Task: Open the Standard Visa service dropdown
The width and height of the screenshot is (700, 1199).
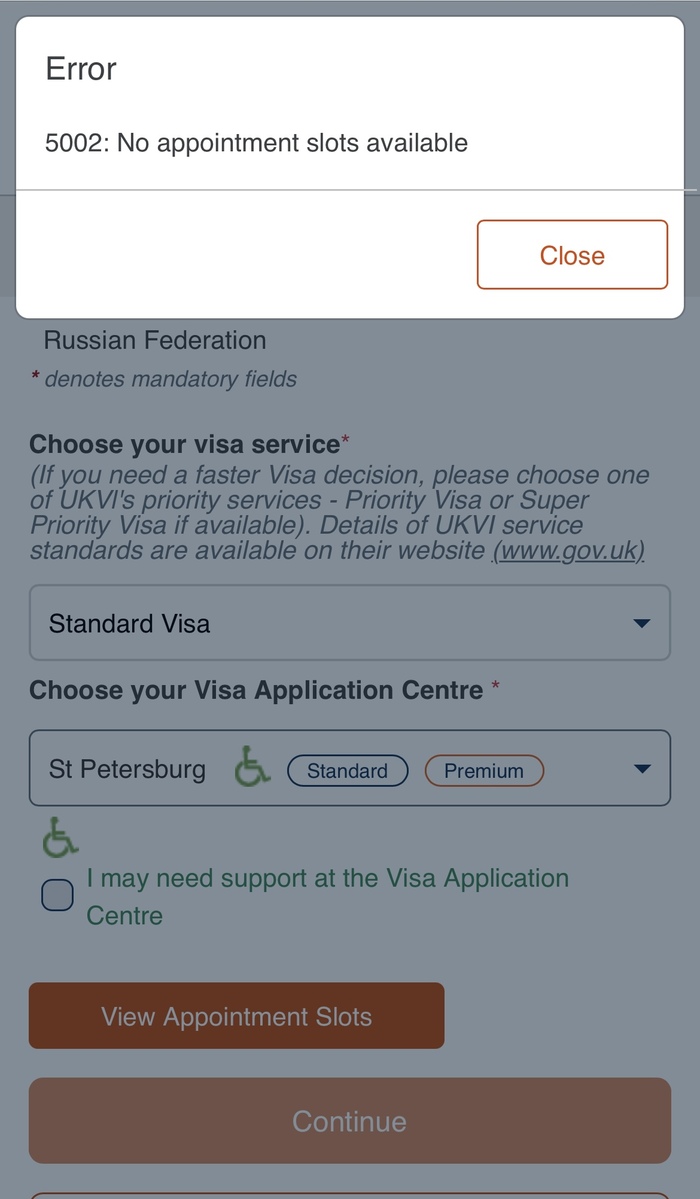Action: pyautogui.click(x=330, y=624)
